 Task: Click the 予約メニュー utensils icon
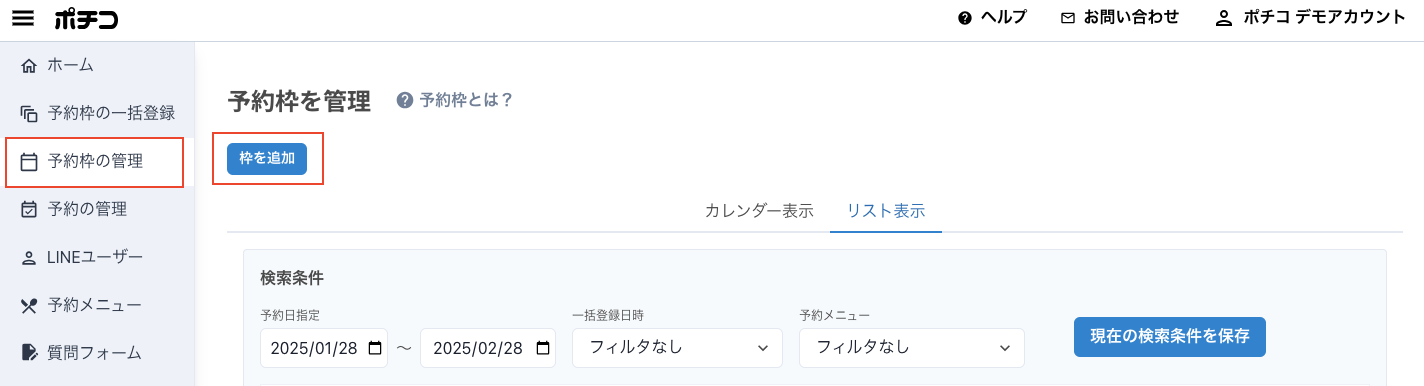tap(29, 305)
